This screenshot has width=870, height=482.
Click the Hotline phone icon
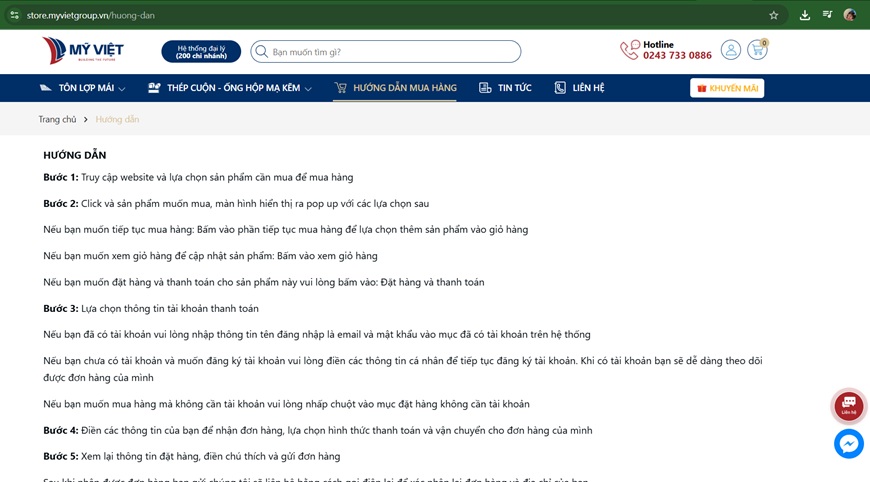pos(630,50)
